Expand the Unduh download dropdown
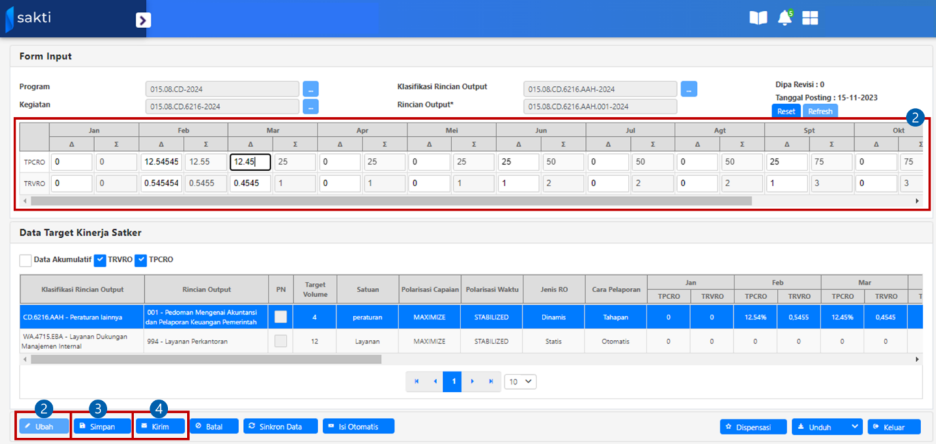The width and height of the screenshot is (936, 444). 853,427
